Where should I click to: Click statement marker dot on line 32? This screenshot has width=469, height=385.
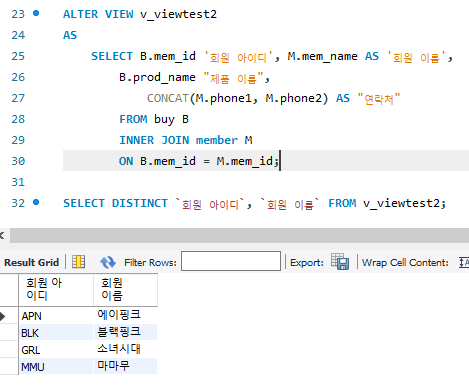[x=36, y=202]
